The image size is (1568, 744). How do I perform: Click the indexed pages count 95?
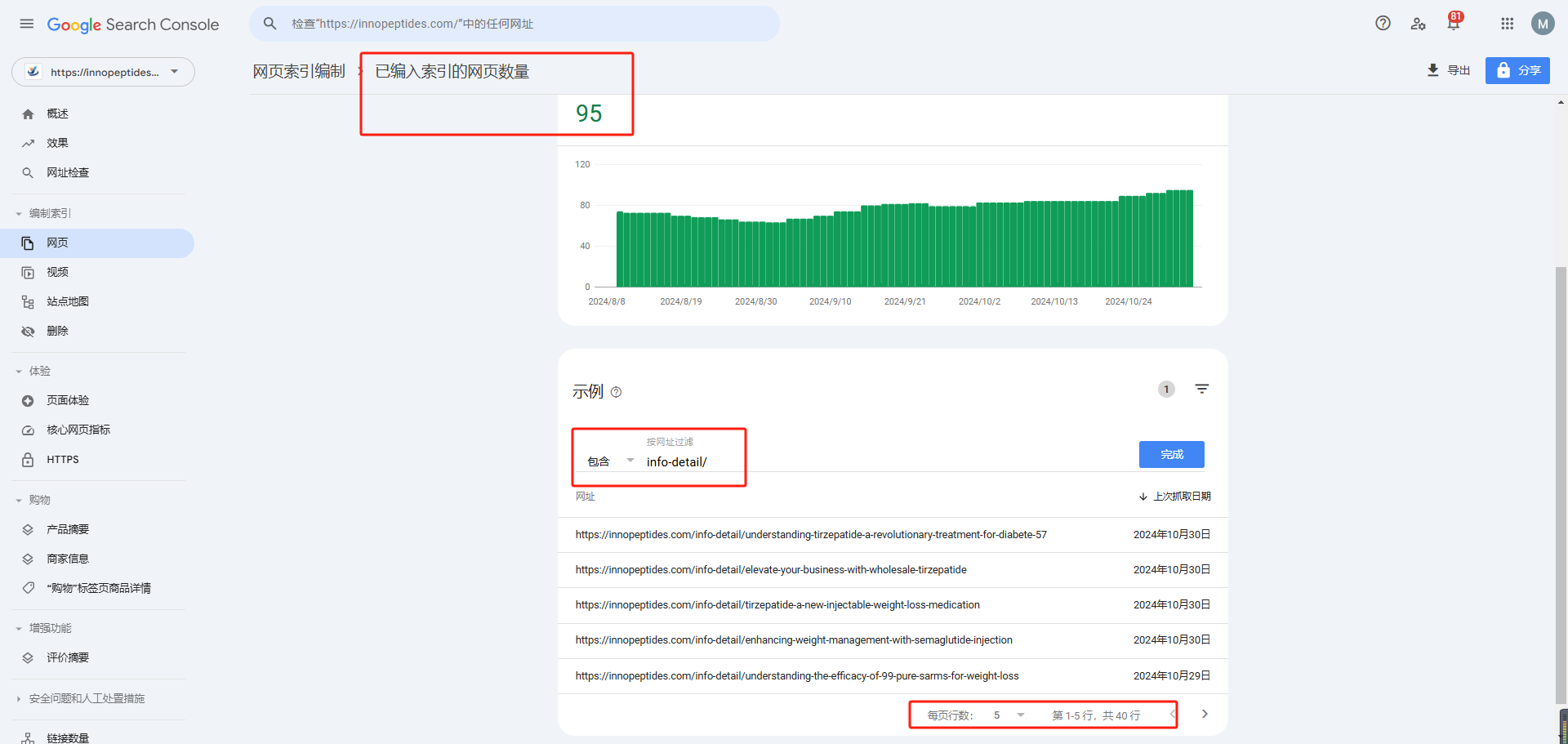click(x=589, y=114)
